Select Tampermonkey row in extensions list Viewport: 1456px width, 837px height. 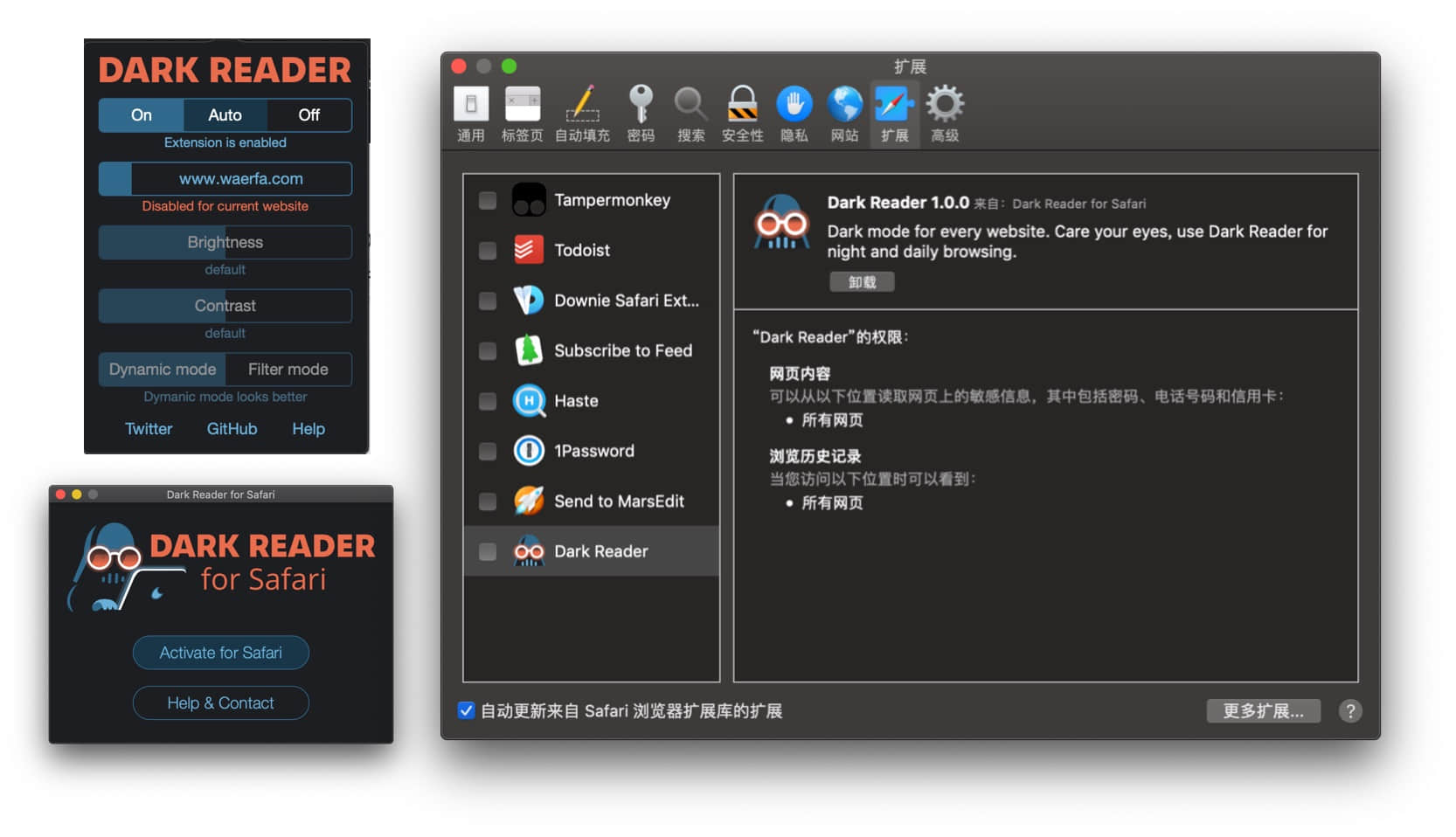pos(591,200)
